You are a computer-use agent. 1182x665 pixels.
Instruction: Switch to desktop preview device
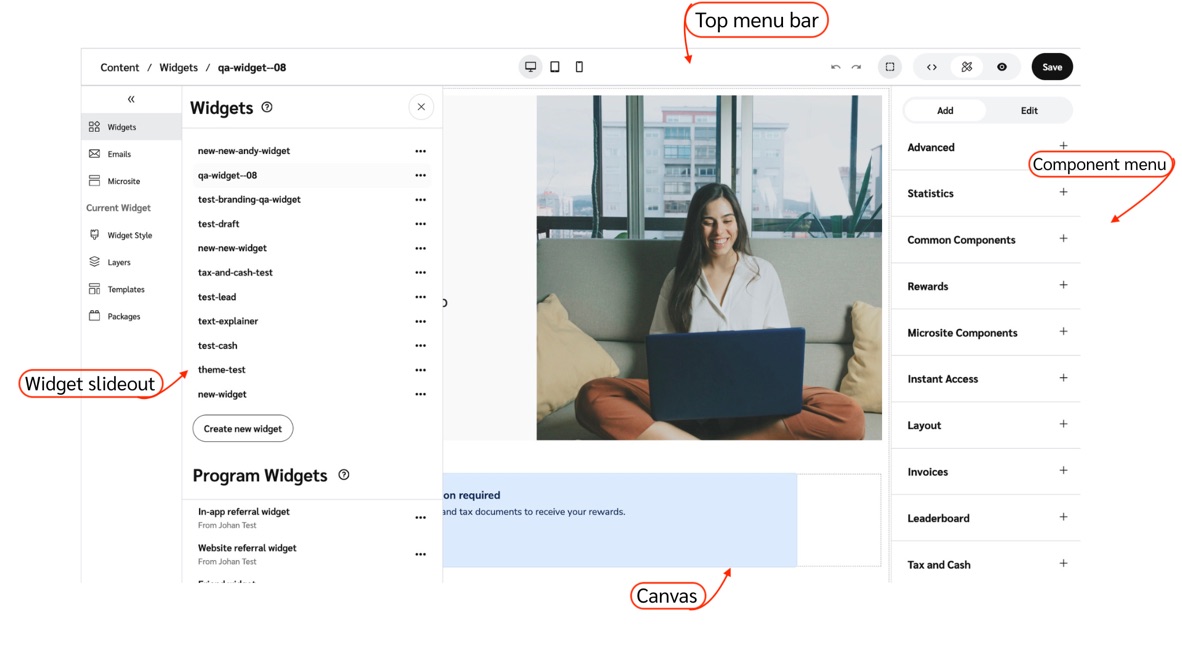[530, 67]
